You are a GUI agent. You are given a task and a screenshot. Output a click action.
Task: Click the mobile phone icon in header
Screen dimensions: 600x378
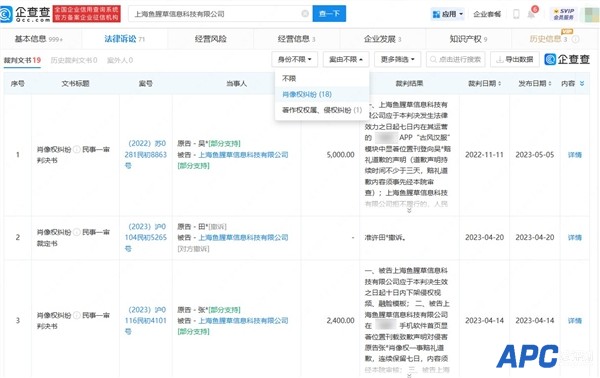(x=516, y=14)
